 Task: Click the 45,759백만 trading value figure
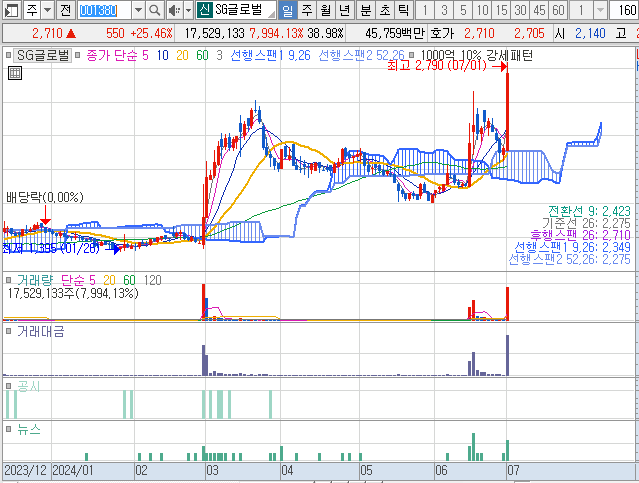395,33
